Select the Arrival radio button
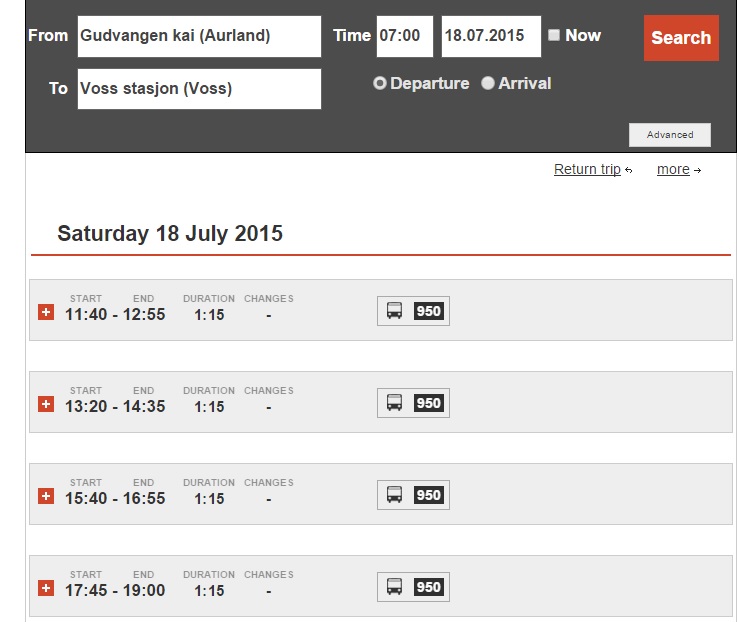 pos(488,84)
